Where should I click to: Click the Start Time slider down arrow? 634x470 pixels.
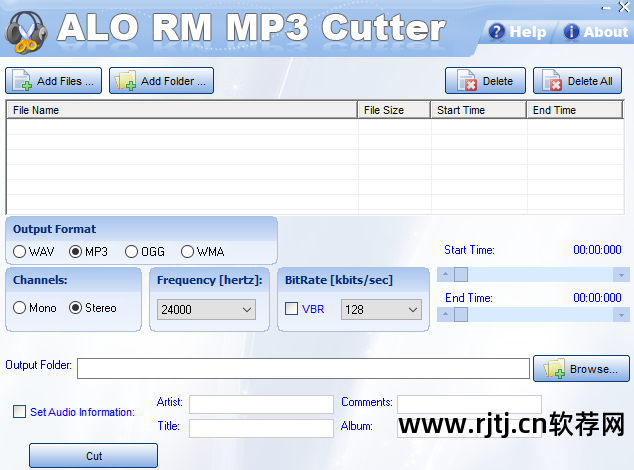pyautogui.click(x=621, y=275)
